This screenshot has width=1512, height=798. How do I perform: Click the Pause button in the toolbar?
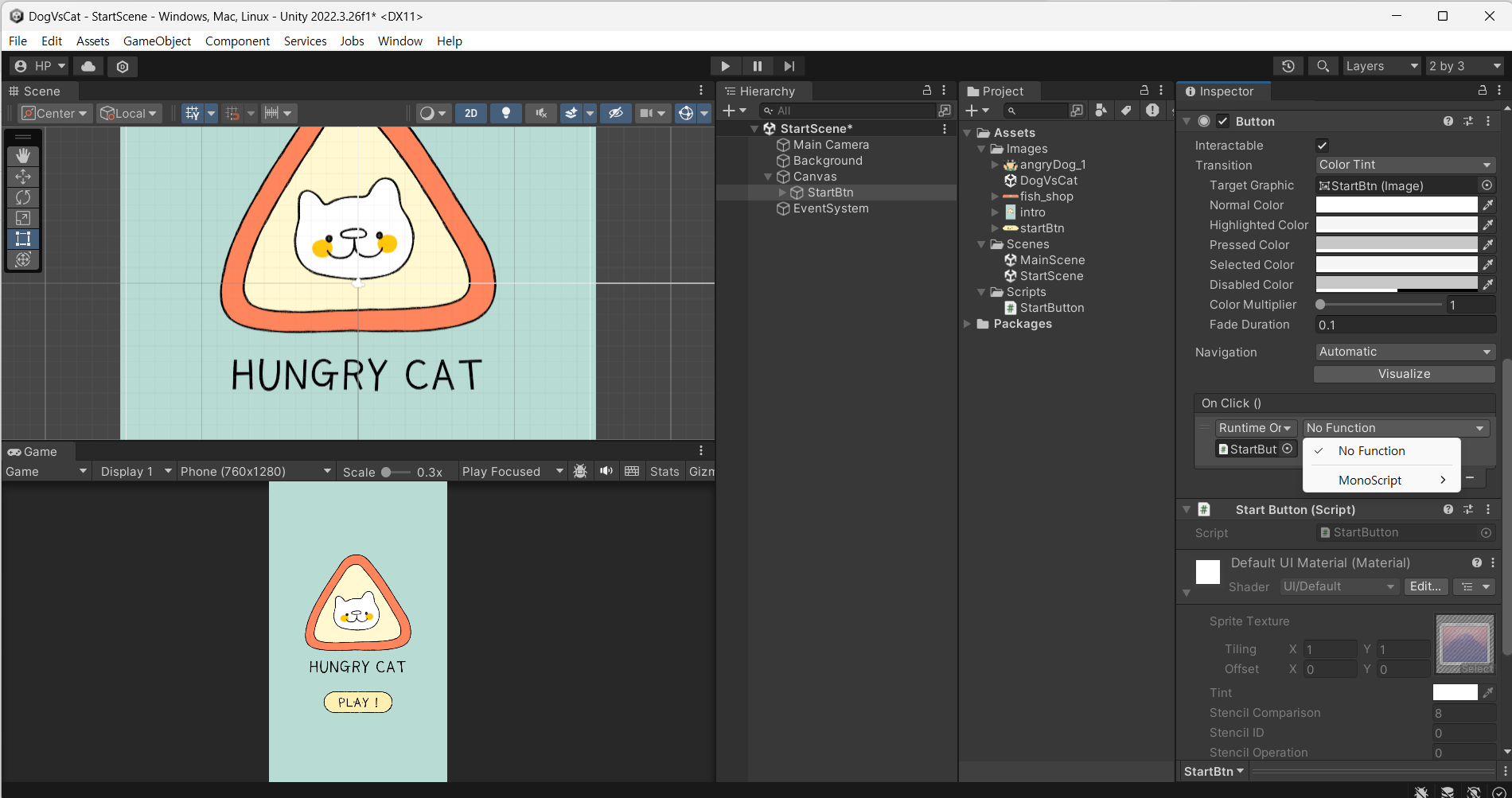pyautogui.click(x=757, y=66)
